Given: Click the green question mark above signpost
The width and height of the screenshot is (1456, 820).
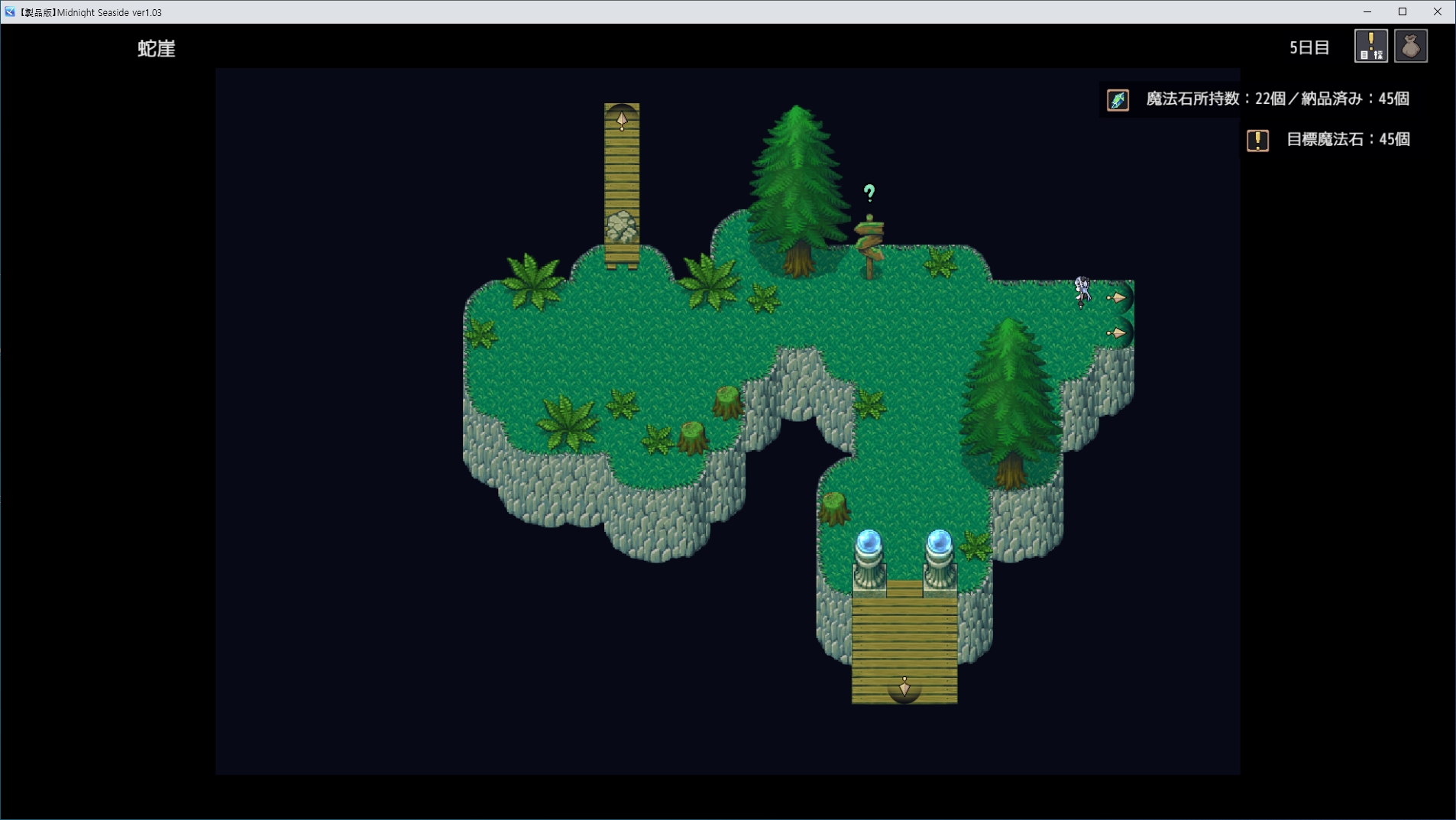Looking at the screenshot, I should (x=869, y=193).
